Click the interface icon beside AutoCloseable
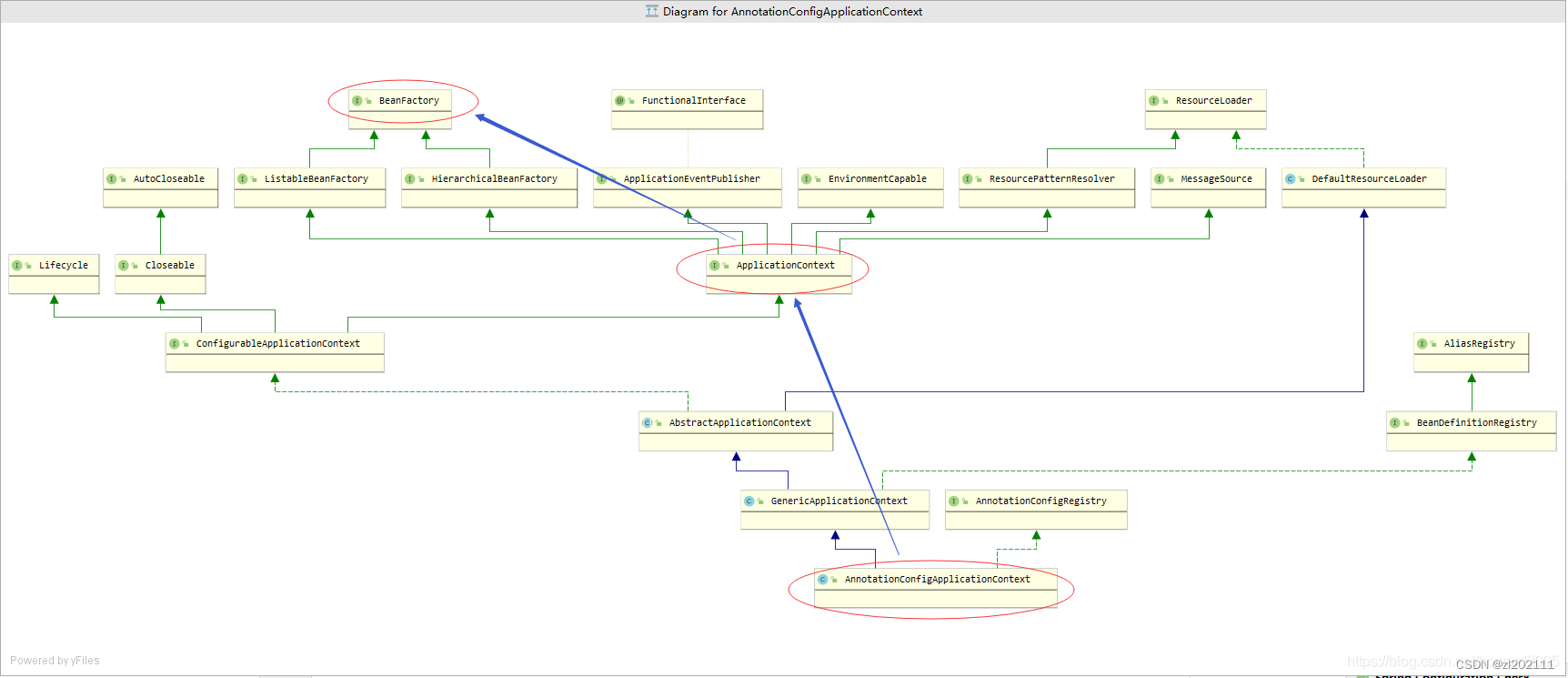 (112, 179)
